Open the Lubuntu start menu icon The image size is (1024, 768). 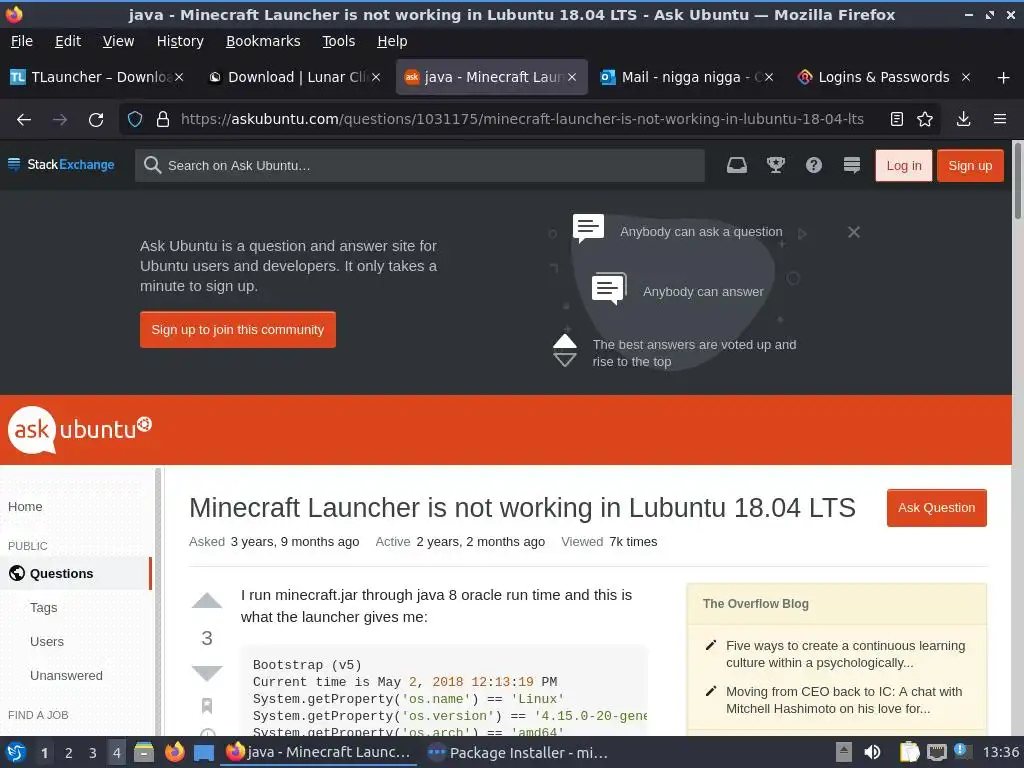[16, 752]
